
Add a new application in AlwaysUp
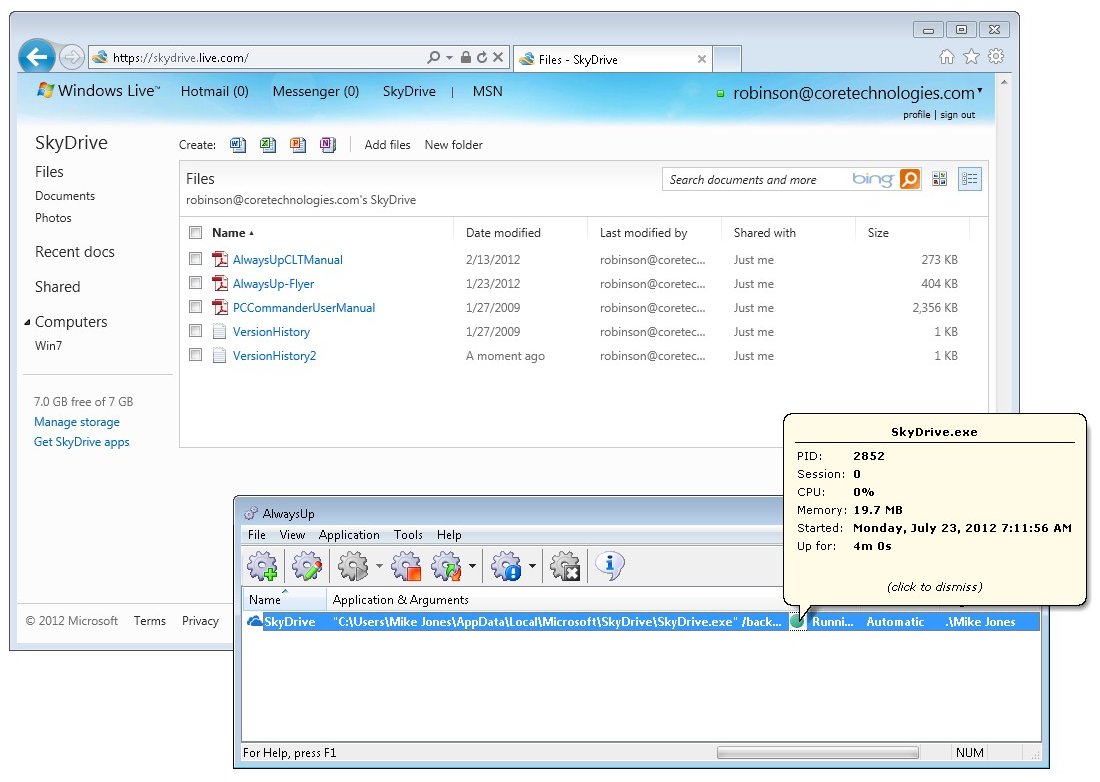pyautogui.click(x=262, y=566)
